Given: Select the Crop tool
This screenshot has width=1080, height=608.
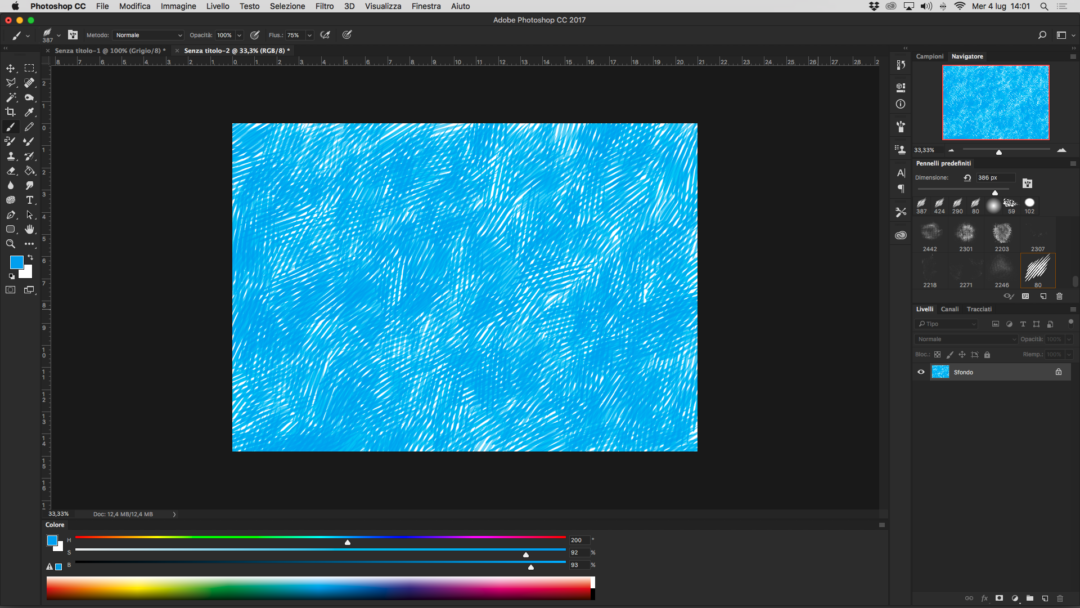Looking at the screenshot, I should coord(10,112).
